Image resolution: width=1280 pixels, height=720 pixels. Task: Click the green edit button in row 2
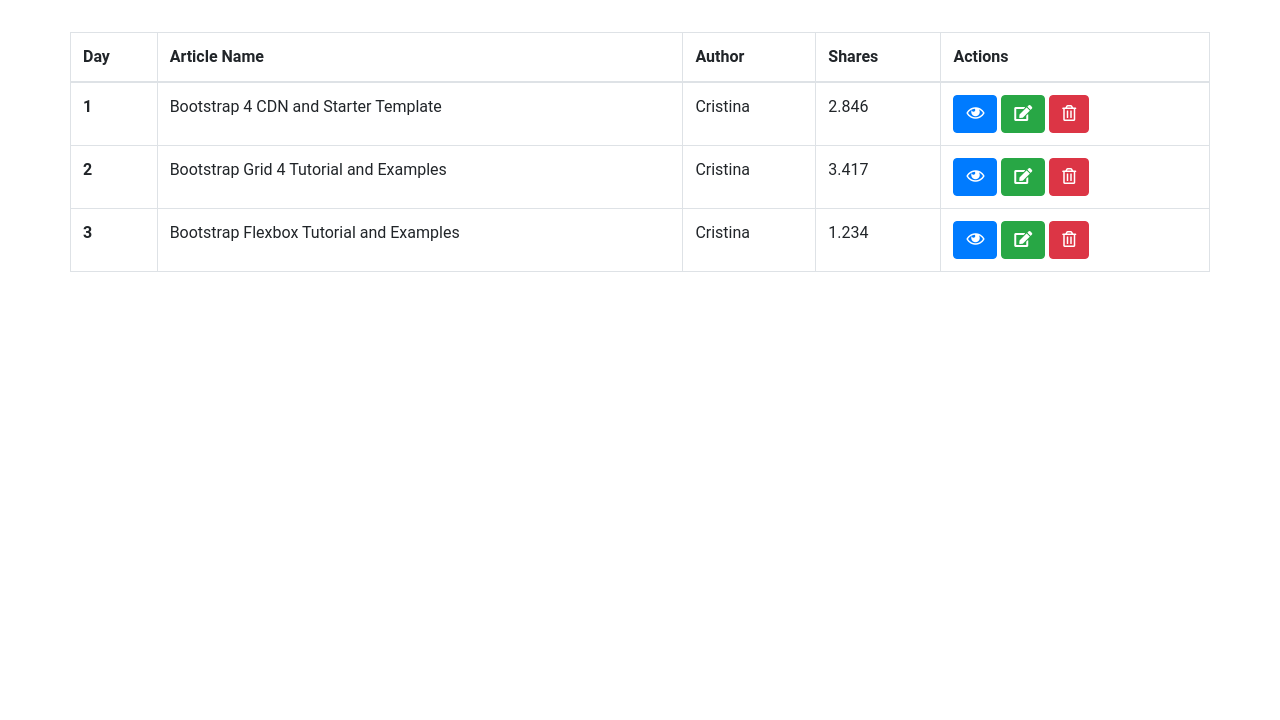[x=1023, y=177]
